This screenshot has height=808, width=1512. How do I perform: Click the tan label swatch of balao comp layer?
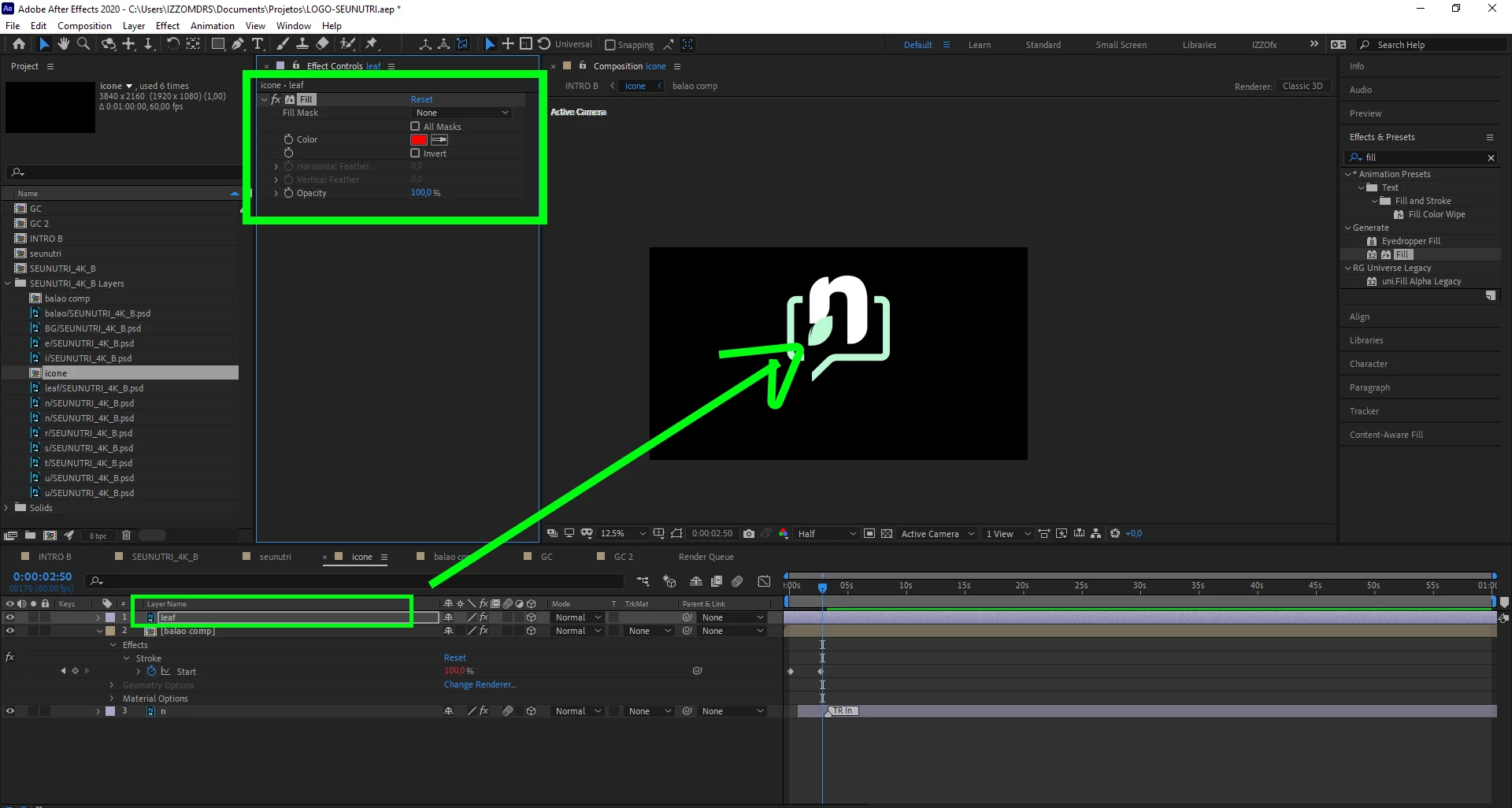110,631
